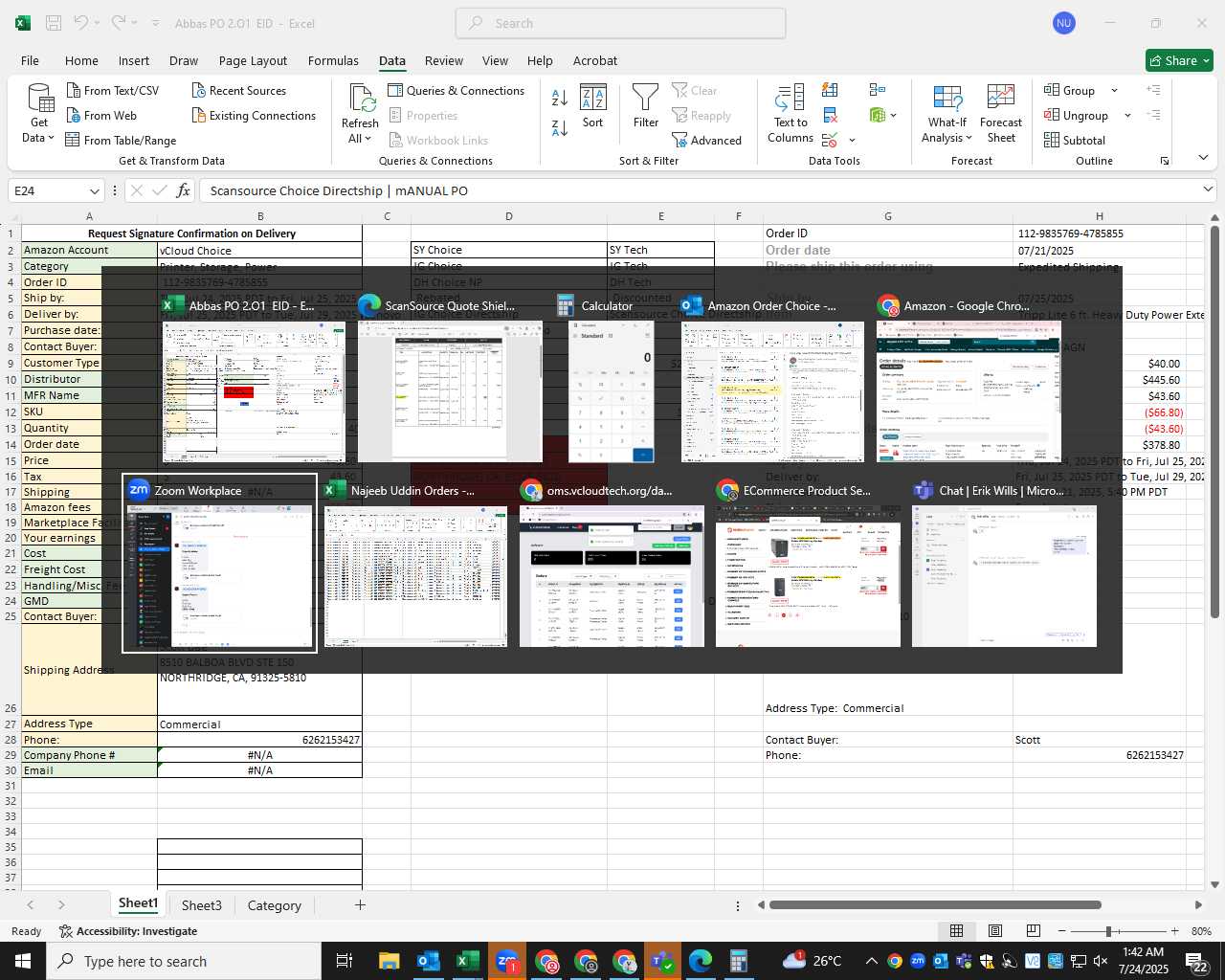Open NU account profile icon
This screenshot has width=1225, height=980.
pos(1064,23)
